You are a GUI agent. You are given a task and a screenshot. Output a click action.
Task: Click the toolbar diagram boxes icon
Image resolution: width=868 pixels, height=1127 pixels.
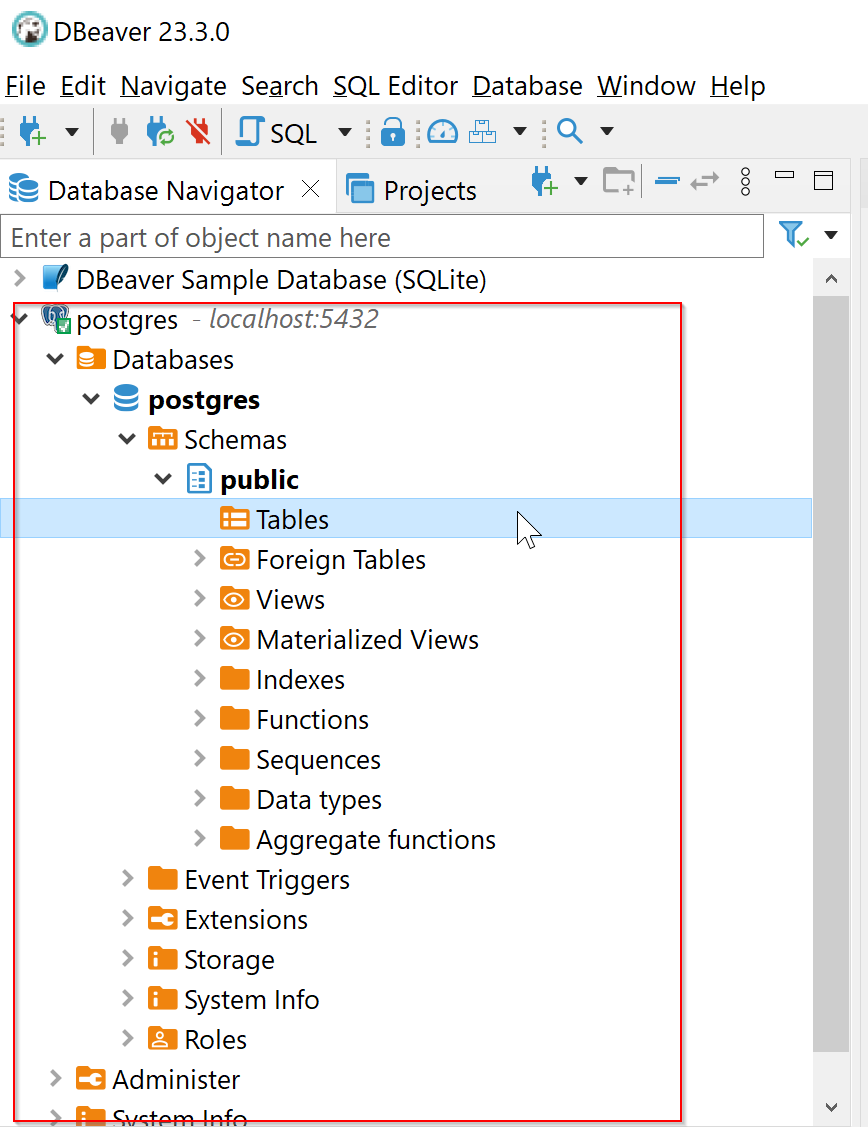pos(482,132)
